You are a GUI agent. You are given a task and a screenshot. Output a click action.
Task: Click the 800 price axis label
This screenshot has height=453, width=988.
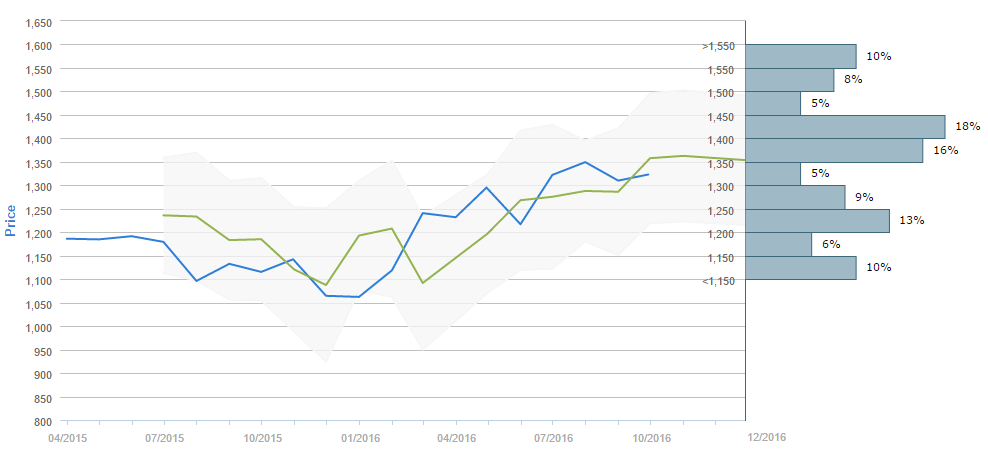[42, 421]
